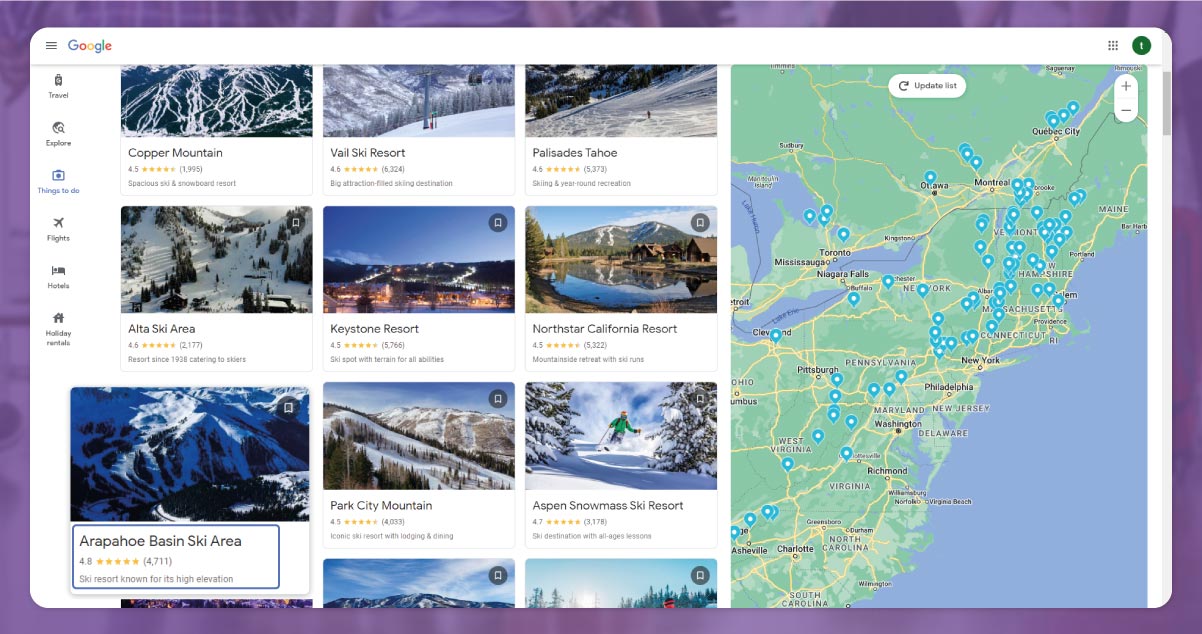The image size is (1202, 634).
Task: Zoom out on the map
Action: (1126, 110)
